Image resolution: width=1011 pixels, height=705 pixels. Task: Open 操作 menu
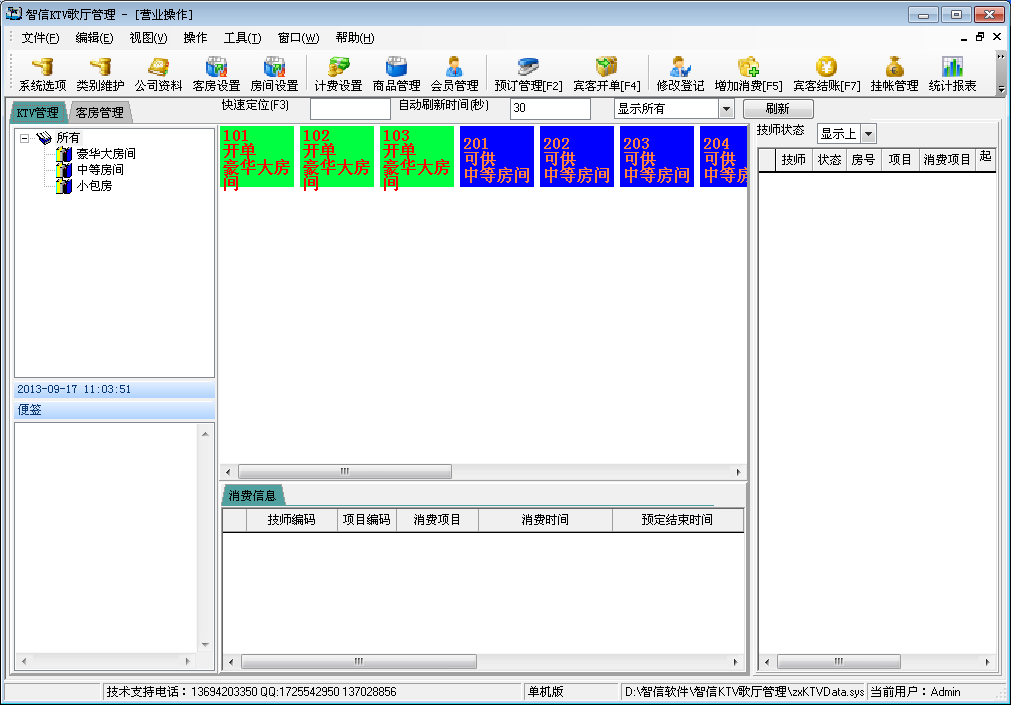click(x=195, y=38)
